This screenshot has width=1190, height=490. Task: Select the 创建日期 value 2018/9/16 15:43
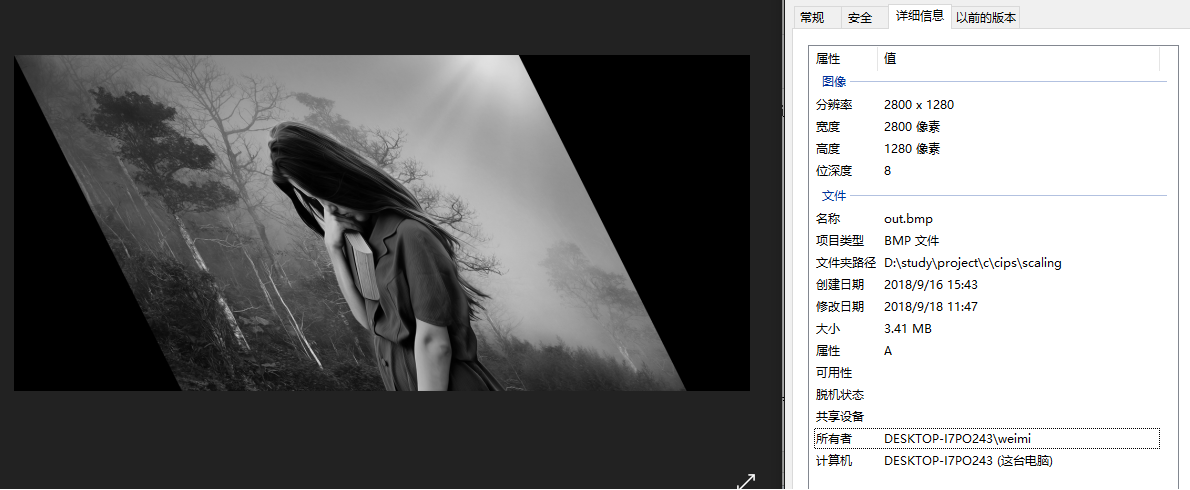931,285
